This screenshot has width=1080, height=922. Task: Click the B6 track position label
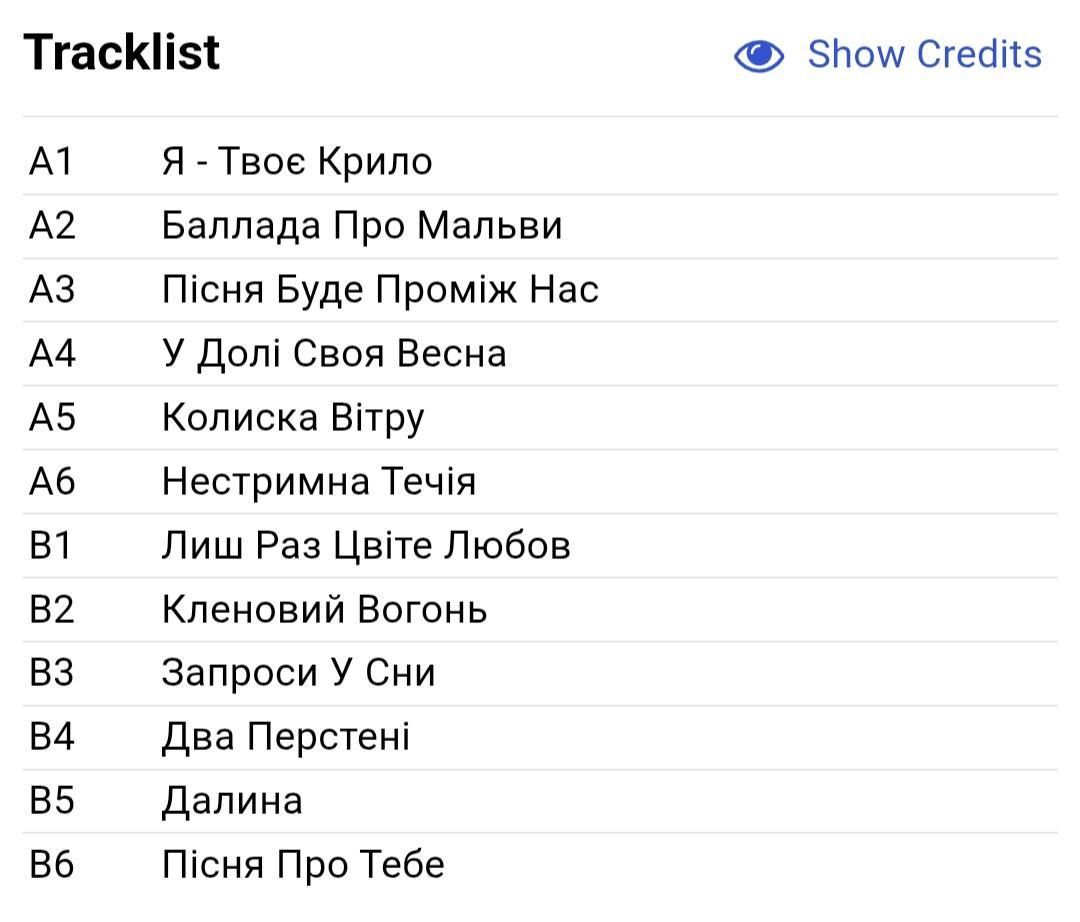52,865
